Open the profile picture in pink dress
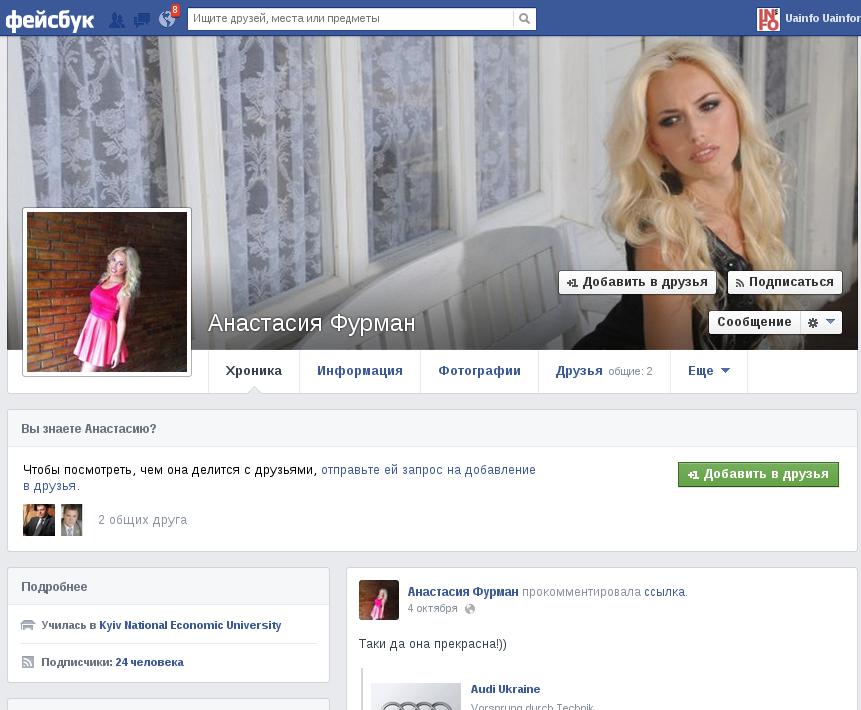 pyautogui.click(x=107, y=292)
